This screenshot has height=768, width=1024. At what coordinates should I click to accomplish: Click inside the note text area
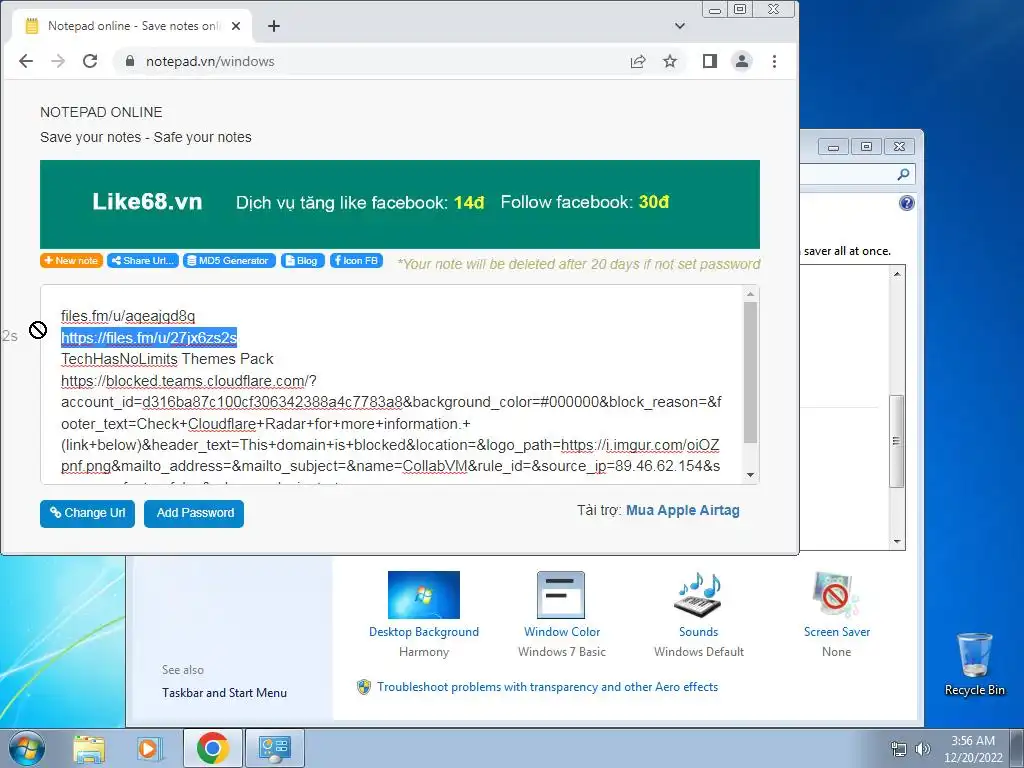pyautogui.click(x=392, y=385)
